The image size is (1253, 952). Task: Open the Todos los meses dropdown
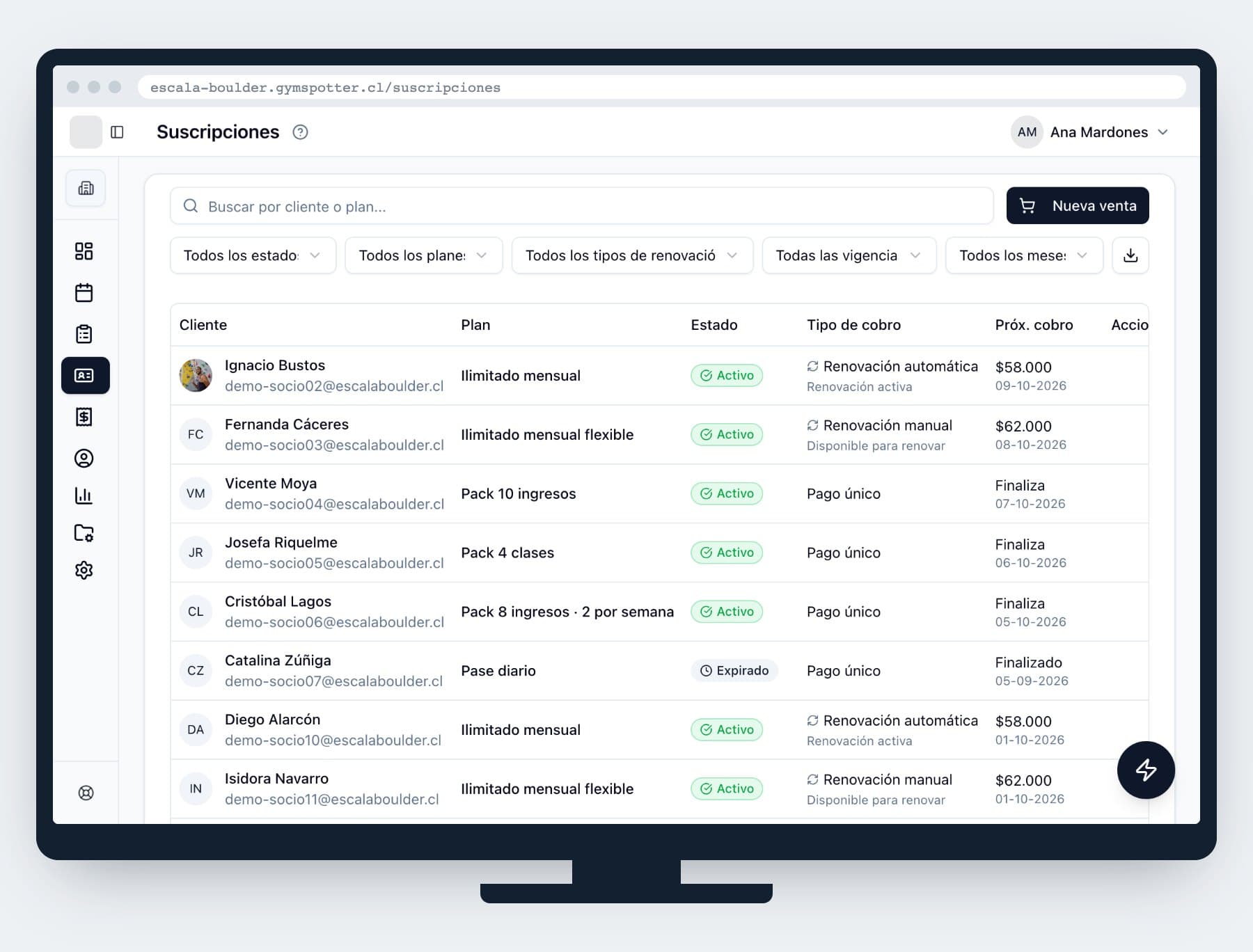[1024, 255]
